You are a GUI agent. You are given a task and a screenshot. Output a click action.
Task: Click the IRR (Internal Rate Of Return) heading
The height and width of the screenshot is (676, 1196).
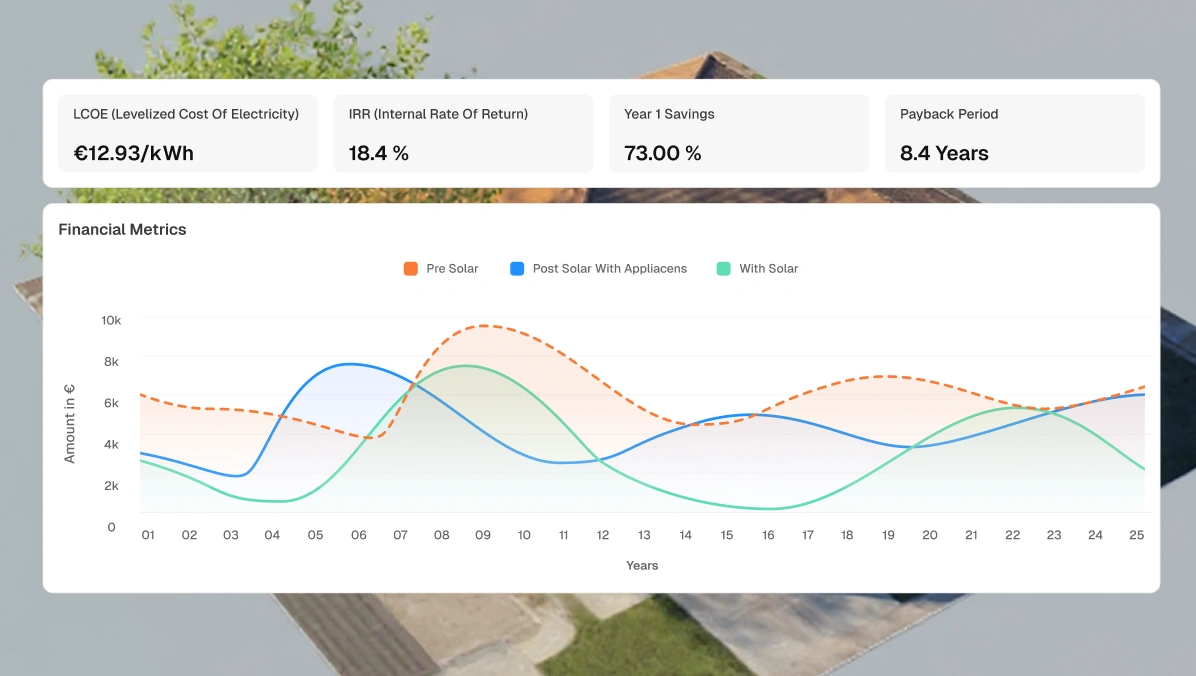(439, 114)
